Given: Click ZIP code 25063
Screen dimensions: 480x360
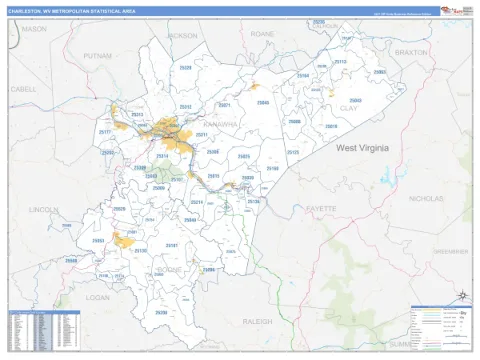Looking at the screenshot, I should click(x=380, y=72).
